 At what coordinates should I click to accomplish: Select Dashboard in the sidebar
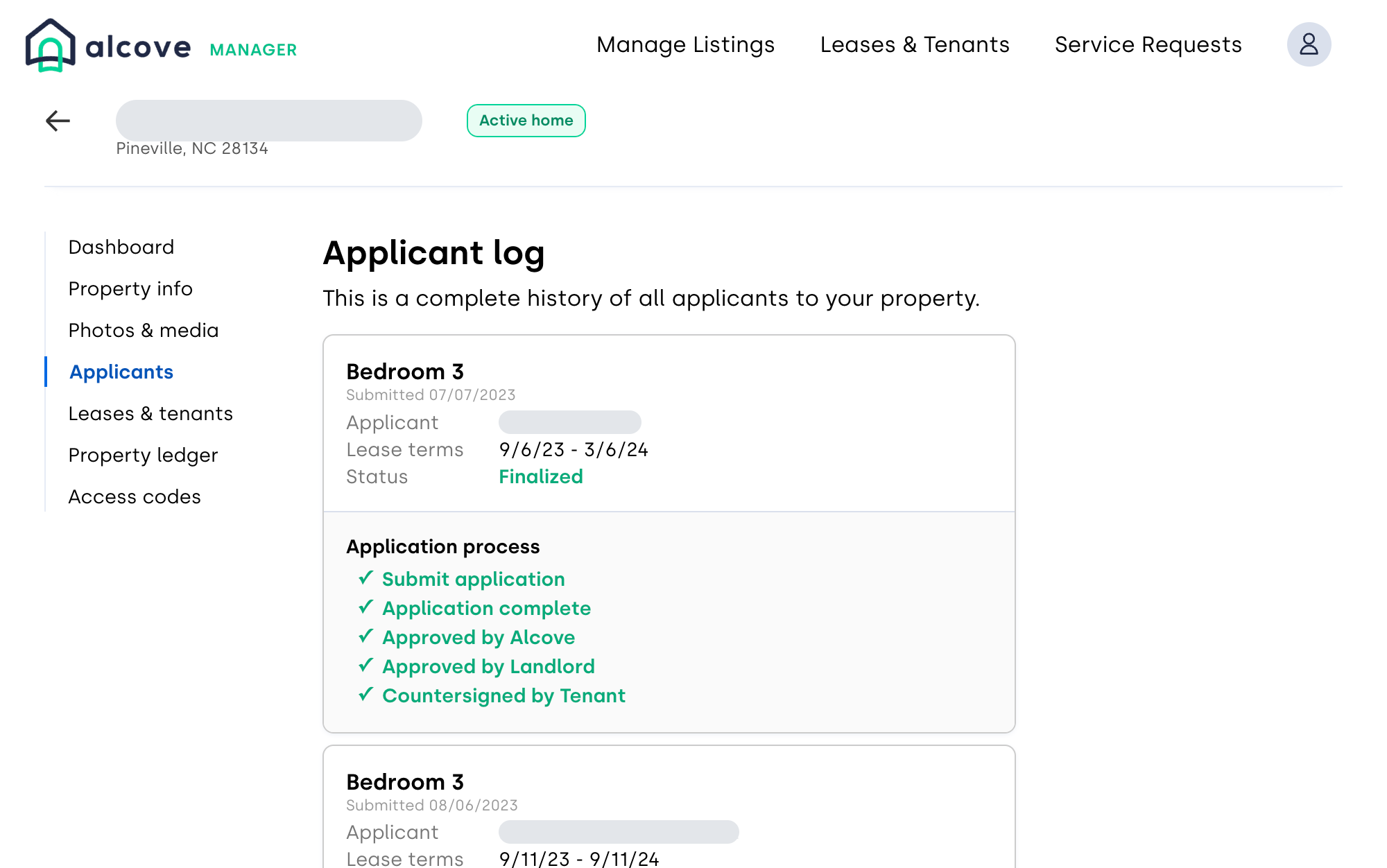coord(121,248)
